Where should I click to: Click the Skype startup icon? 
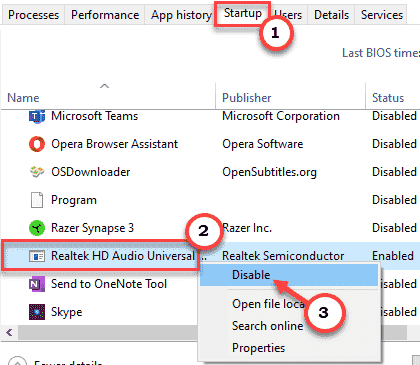pos(37,312)
